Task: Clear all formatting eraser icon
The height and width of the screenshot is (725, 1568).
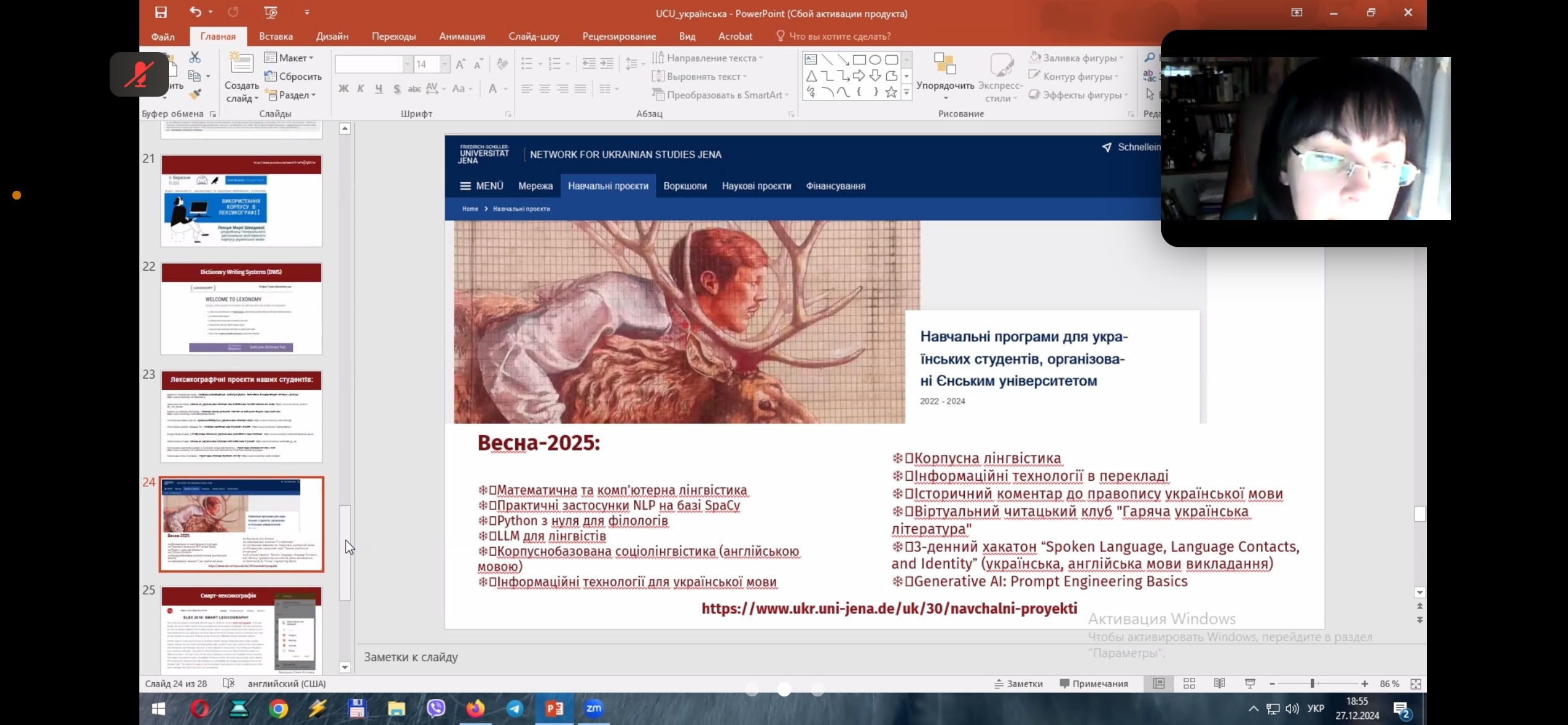Action: point(502,63)
